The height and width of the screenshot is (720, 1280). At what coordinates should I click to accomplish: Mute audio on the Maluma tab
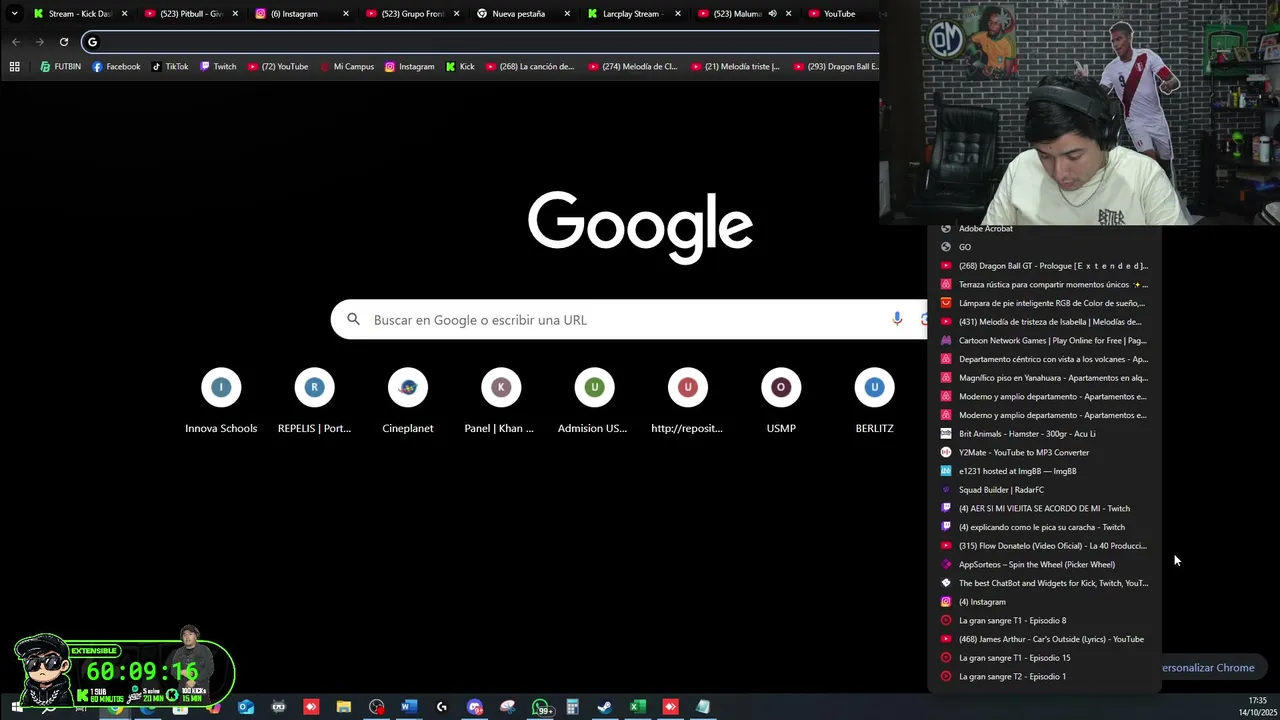point(772,14)
